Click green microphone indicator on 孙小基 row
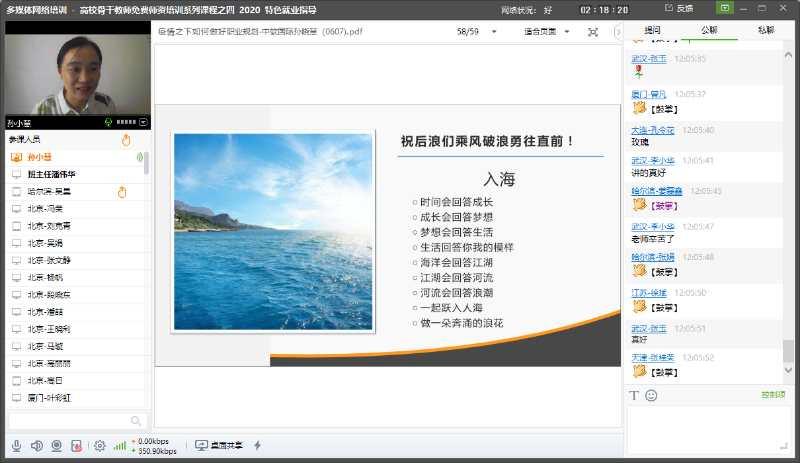 (x=140, y=157)
